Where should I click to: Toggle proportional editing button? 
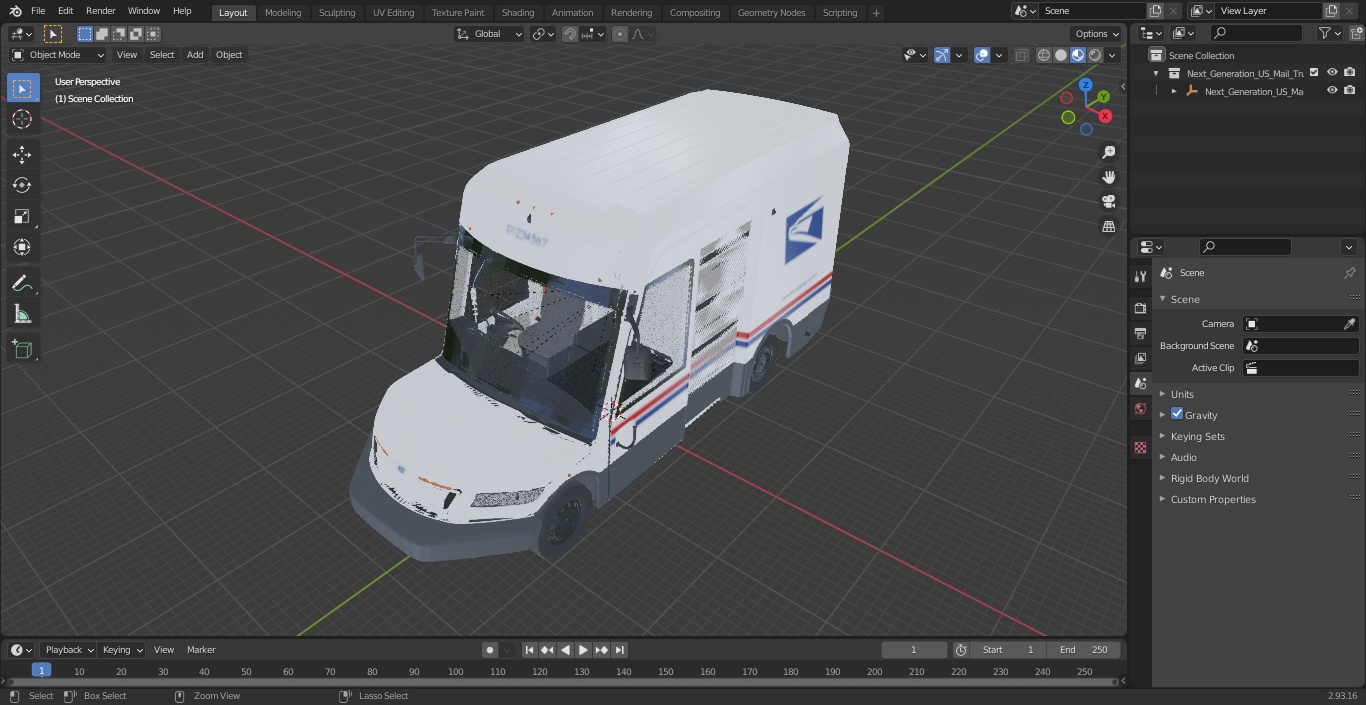[x=620, y=34]
